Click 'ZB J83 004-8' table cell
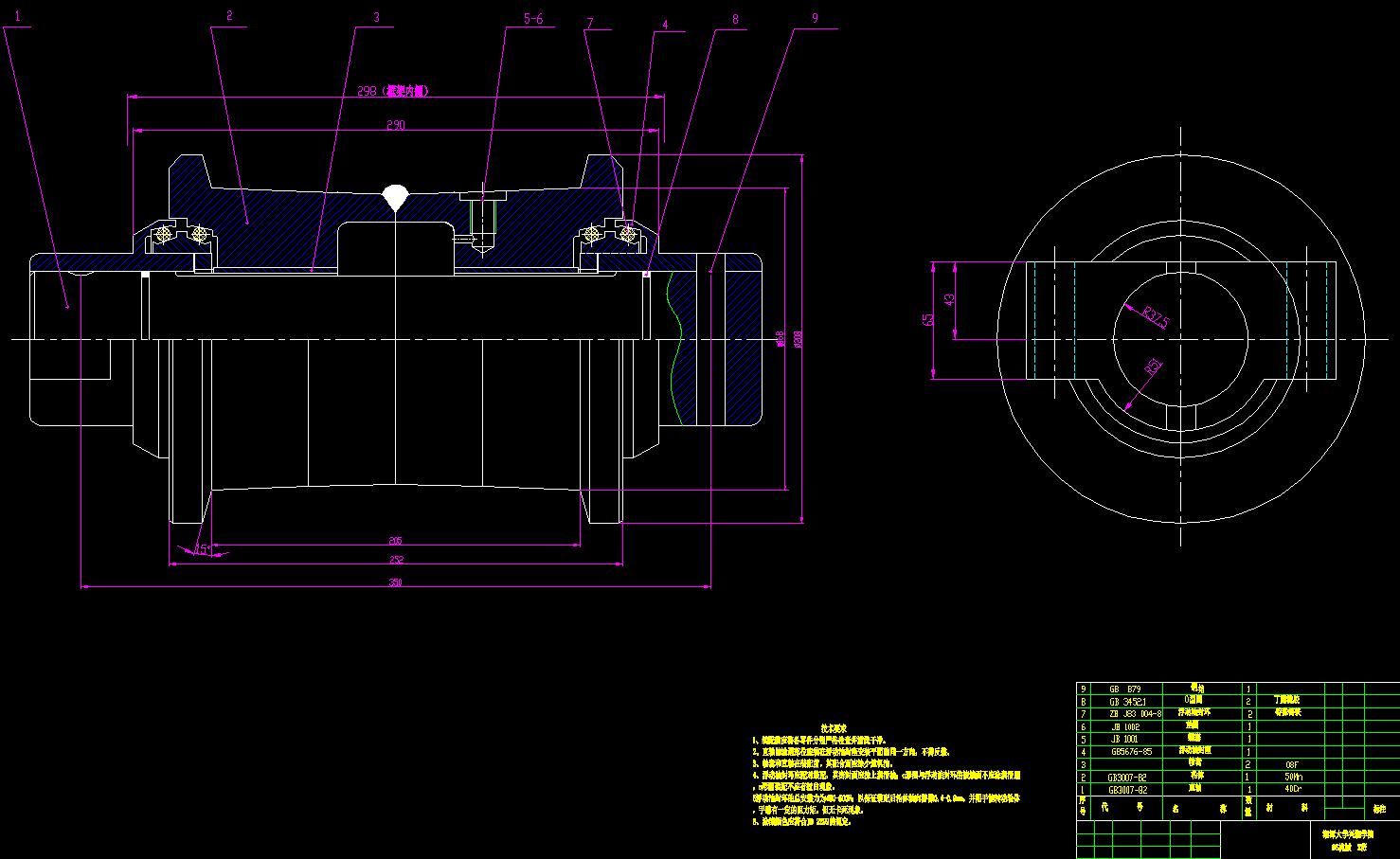Viewport: 1400px width, 859px height. (1135, 714)
